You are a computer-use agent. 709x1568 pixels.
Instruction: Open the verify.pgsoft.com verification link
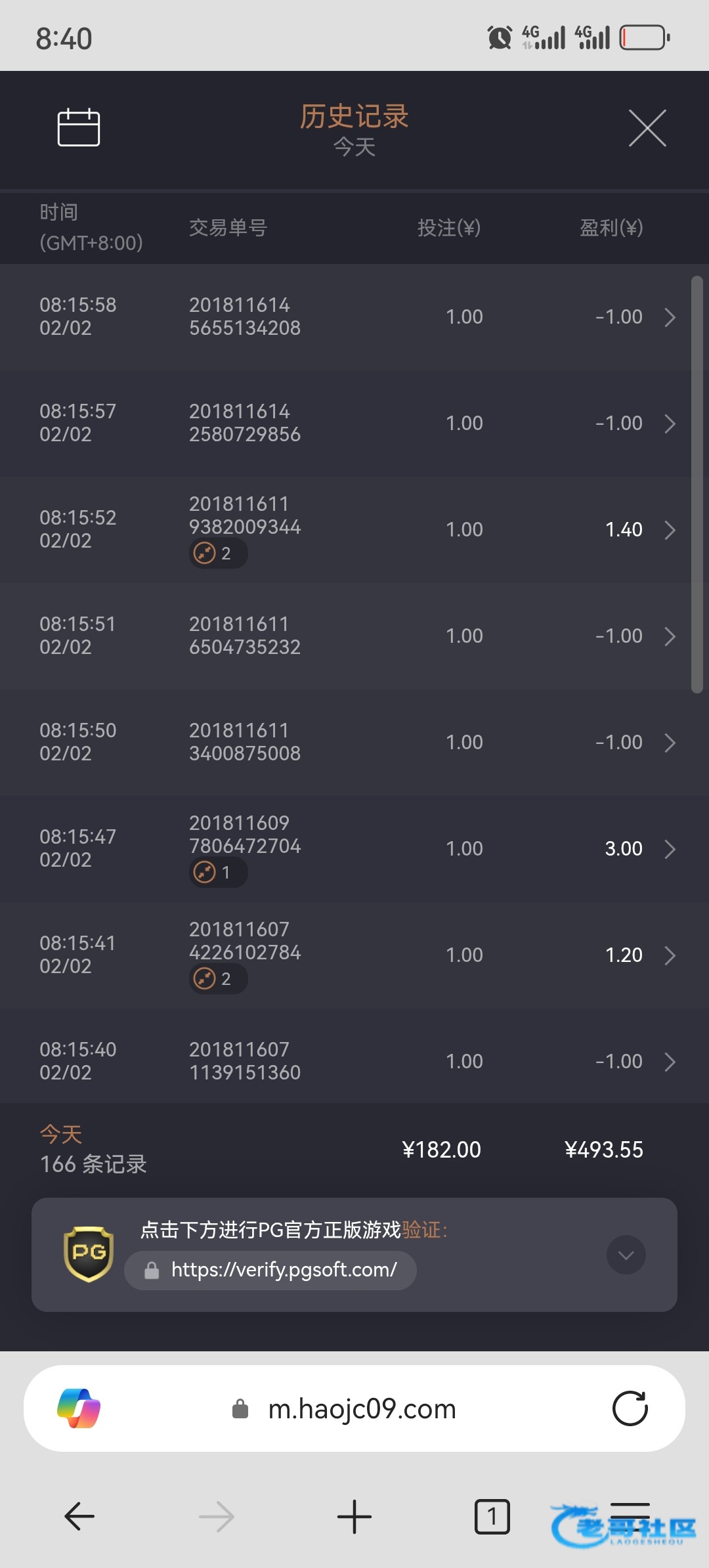[x=284, y=1270]
